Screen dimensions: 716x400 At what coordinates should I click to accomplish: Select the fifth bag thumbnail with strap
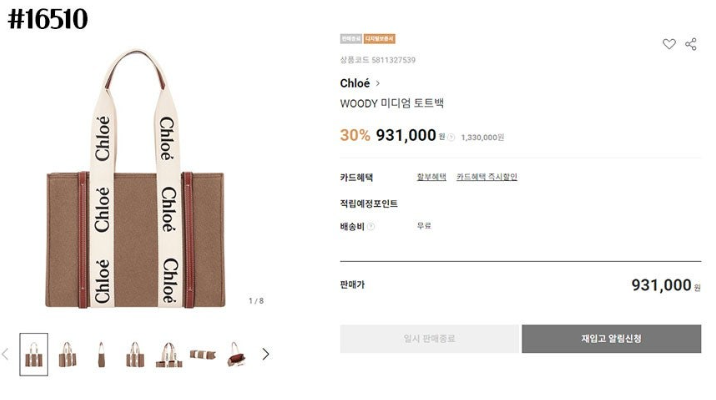point(169,354)
